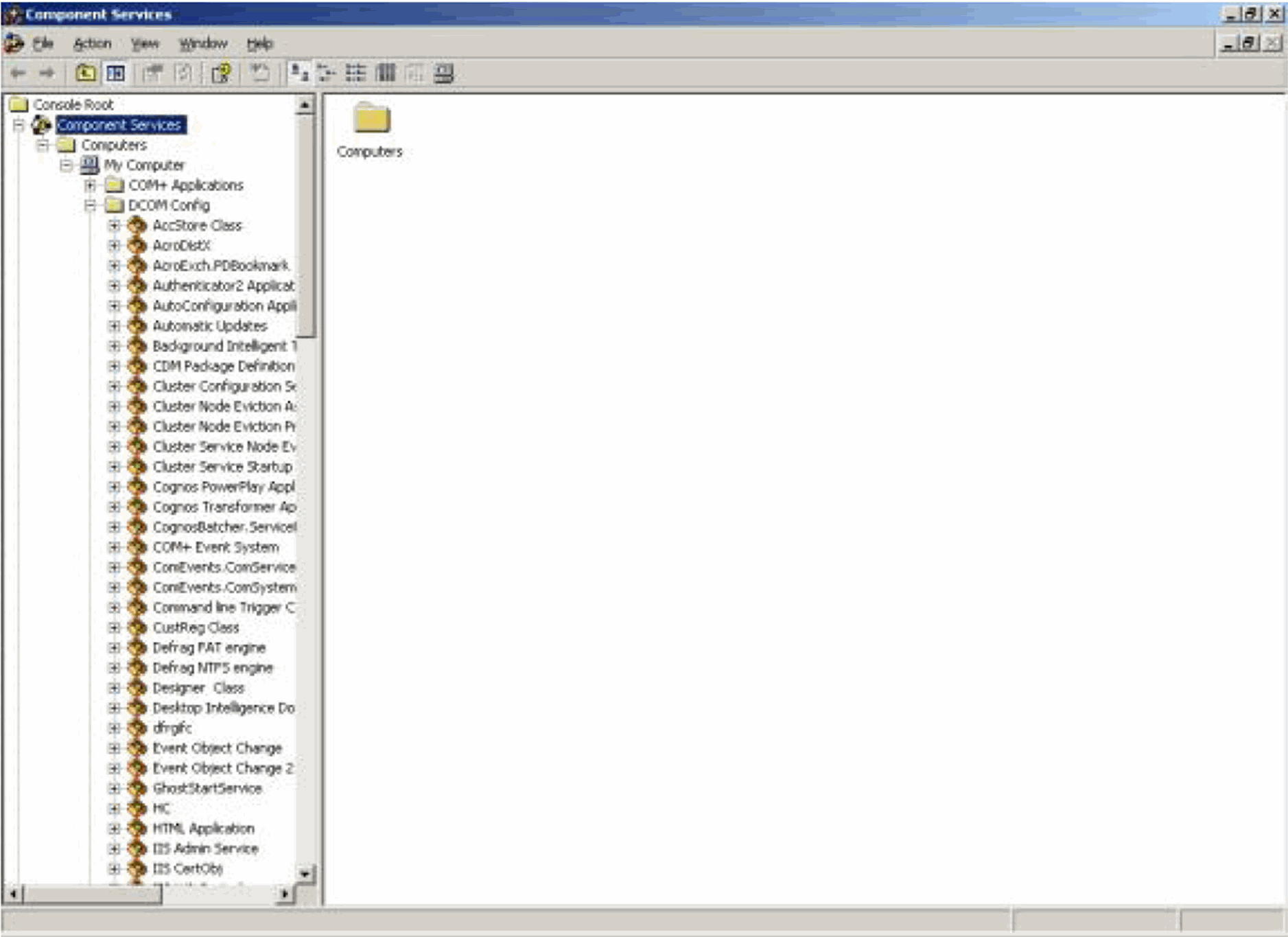Screen dimensions: 1288x937
Task: Click the title bar Component Services system icon
Action: (12, 14)
